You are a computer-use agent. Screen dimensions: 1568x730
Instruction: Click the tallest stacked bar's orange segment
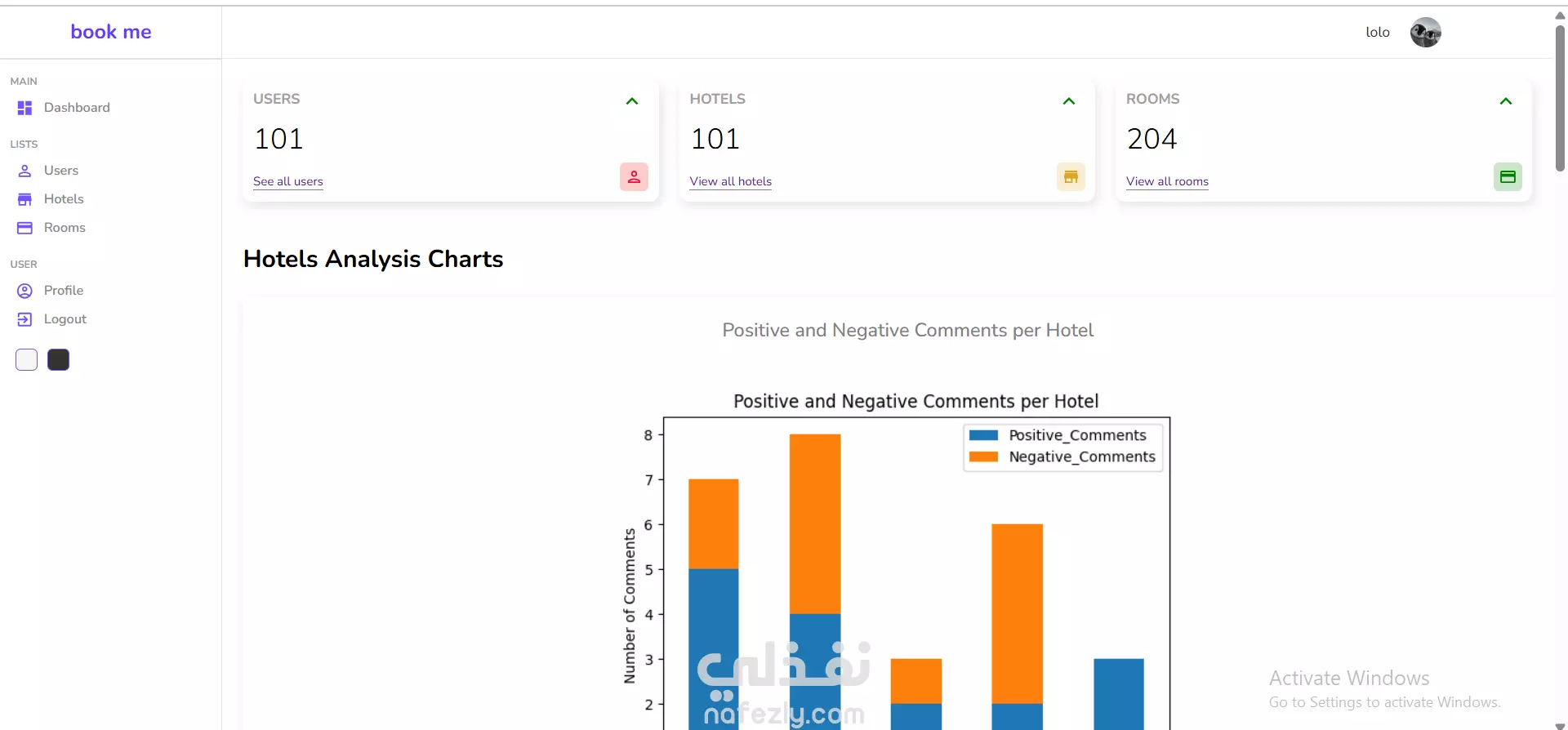[x=815, y=523]
